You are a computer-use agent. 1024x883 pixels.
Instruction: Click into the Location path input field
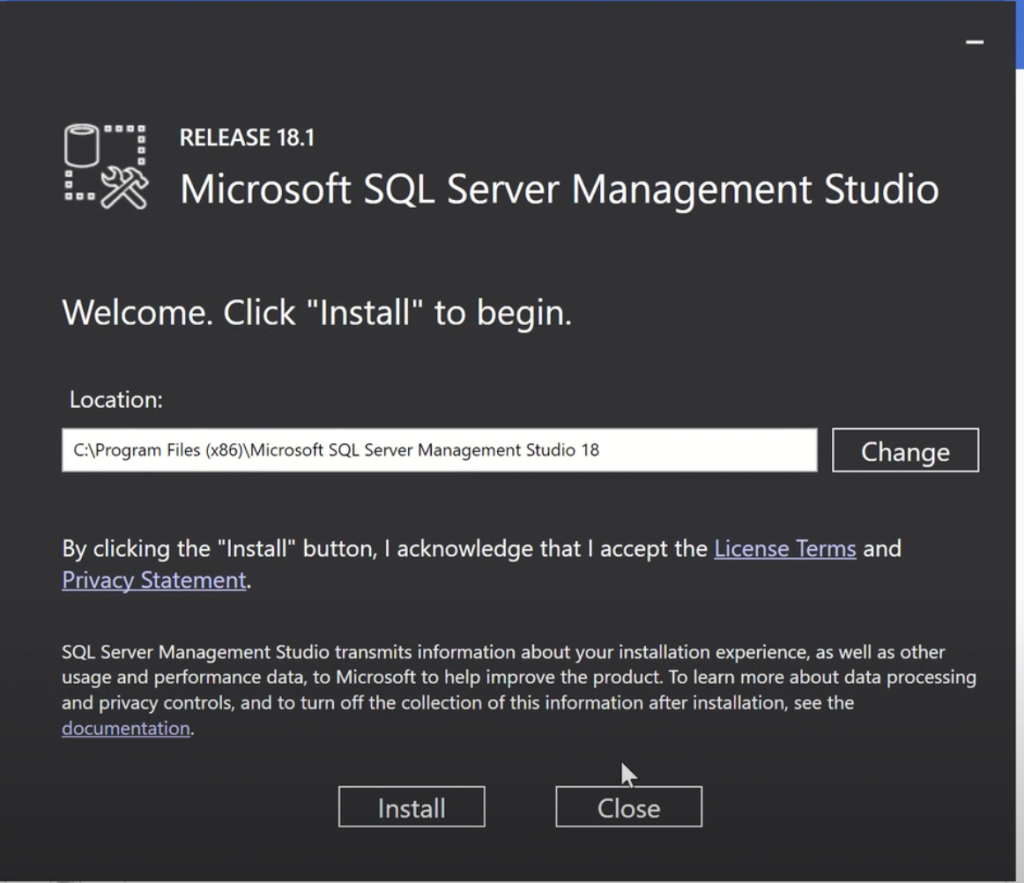pos(440,450)
